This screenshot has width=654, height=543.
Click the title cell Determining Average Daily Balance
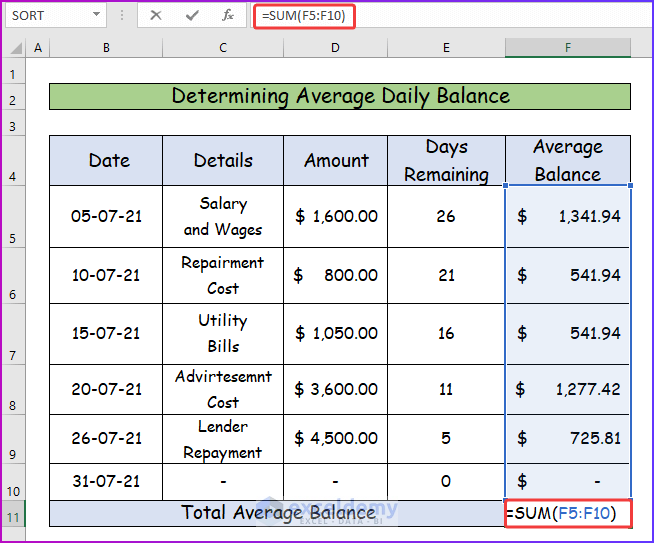pos(340,96)
